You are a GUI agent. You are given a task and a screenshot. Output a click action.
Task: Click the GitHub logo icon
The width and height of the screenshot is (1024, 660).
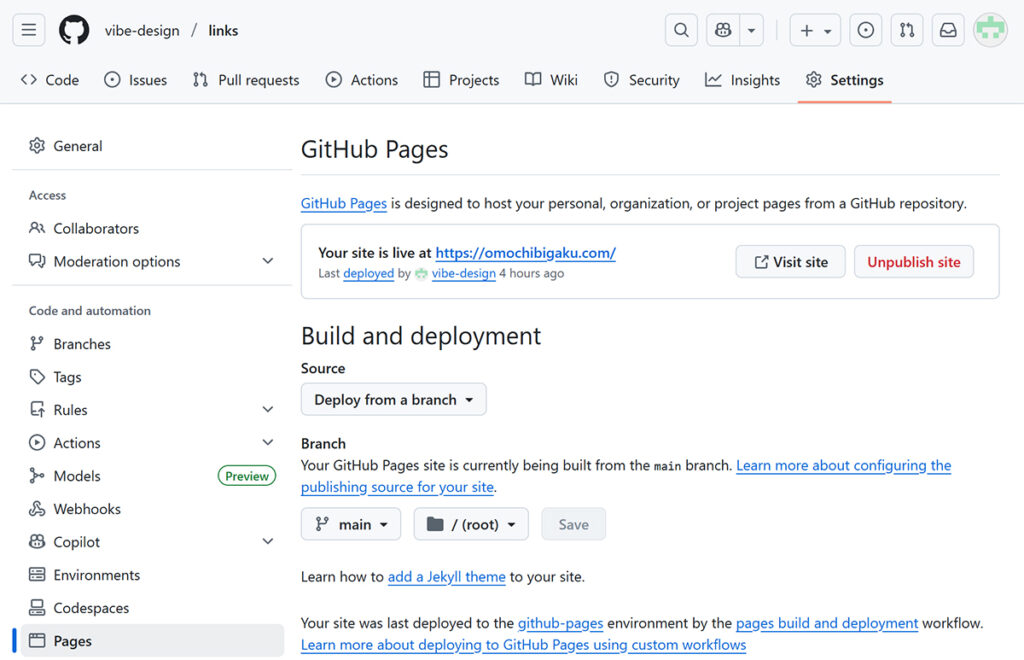74,30
